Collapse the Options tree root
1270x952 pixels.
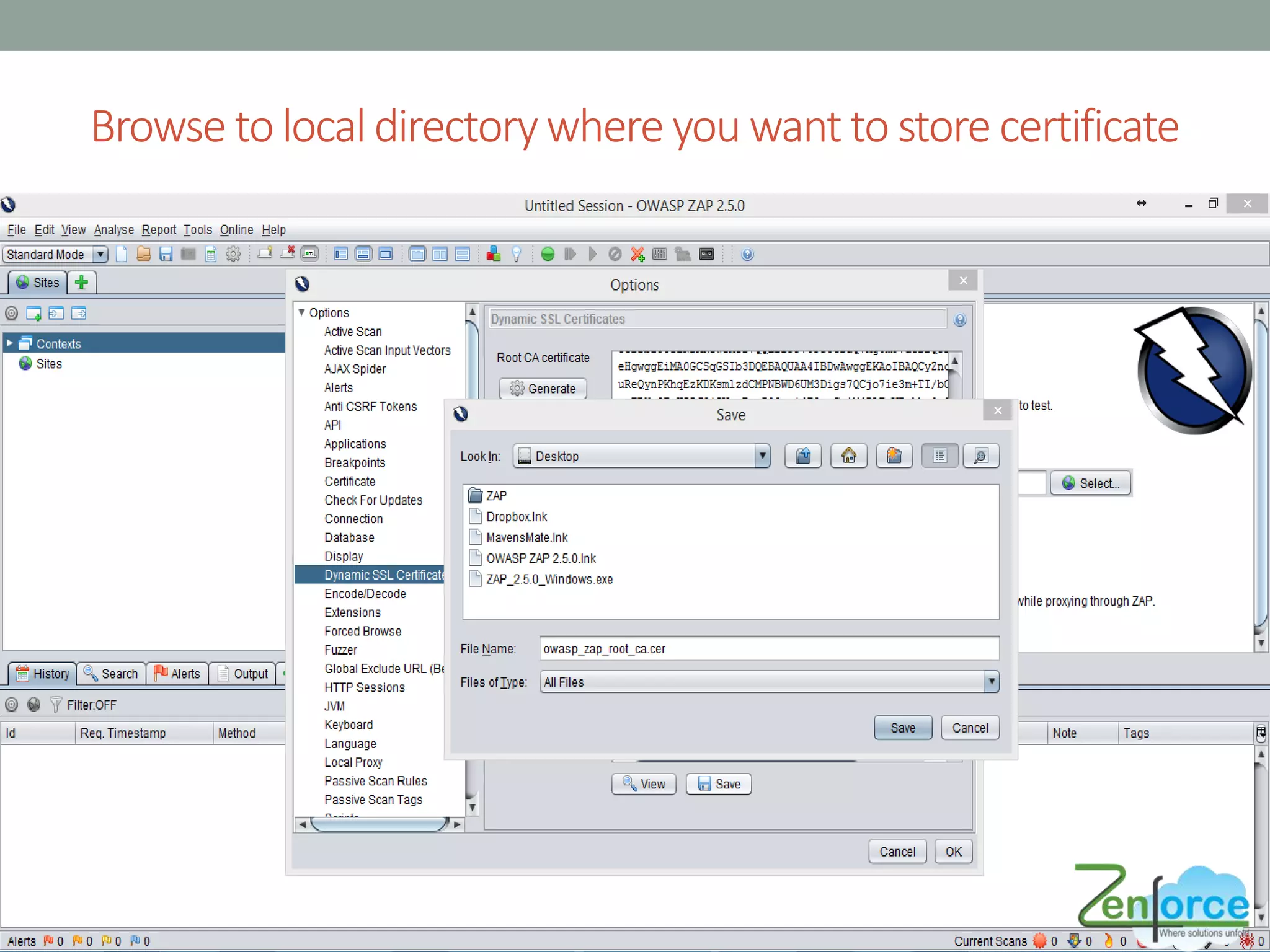tap(302, 312)
